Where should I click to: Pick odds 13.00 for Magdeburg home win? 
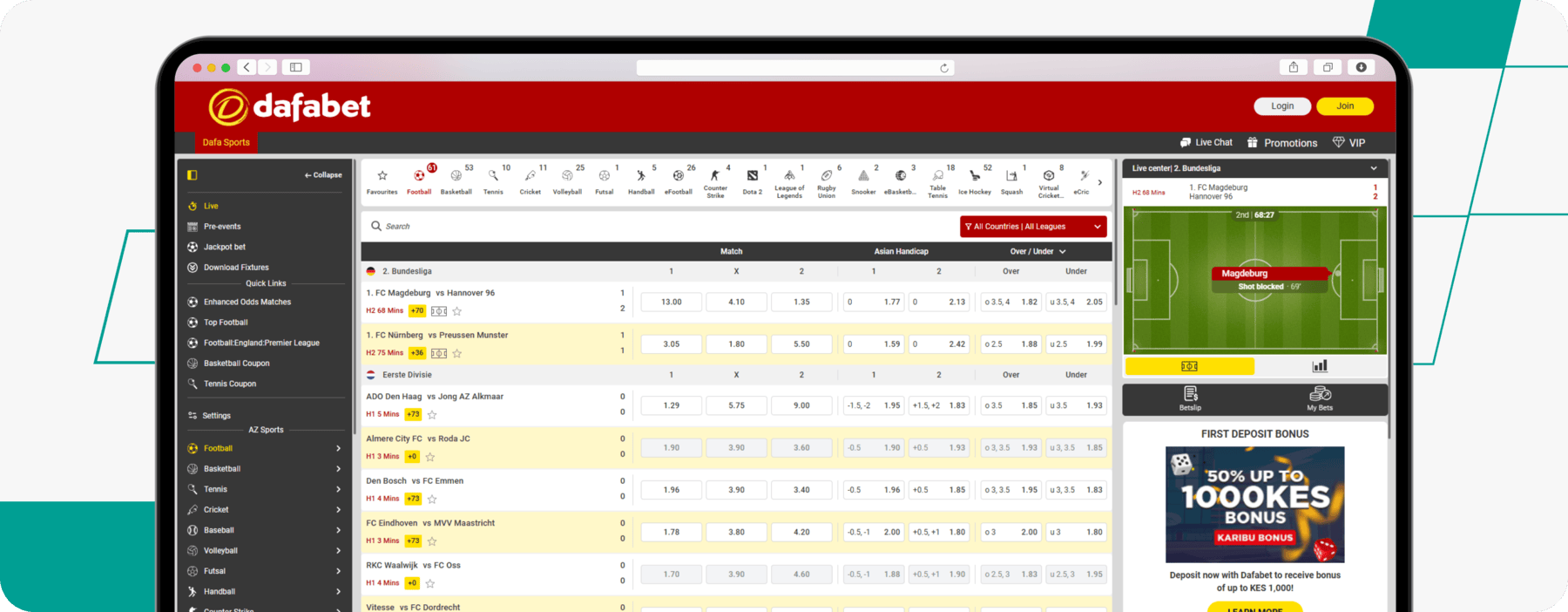tap(672, 303)
